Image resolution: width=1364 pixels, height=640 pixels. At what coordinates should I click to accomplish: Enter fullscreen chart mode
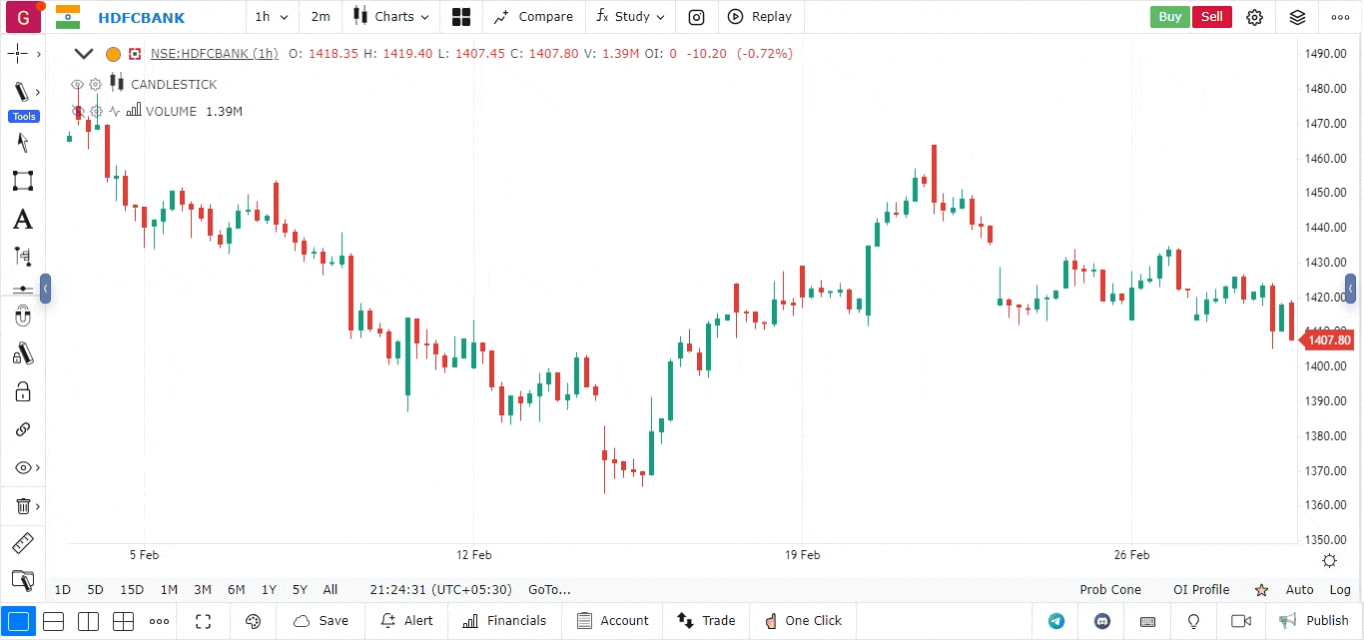click(x=204, y=621)
